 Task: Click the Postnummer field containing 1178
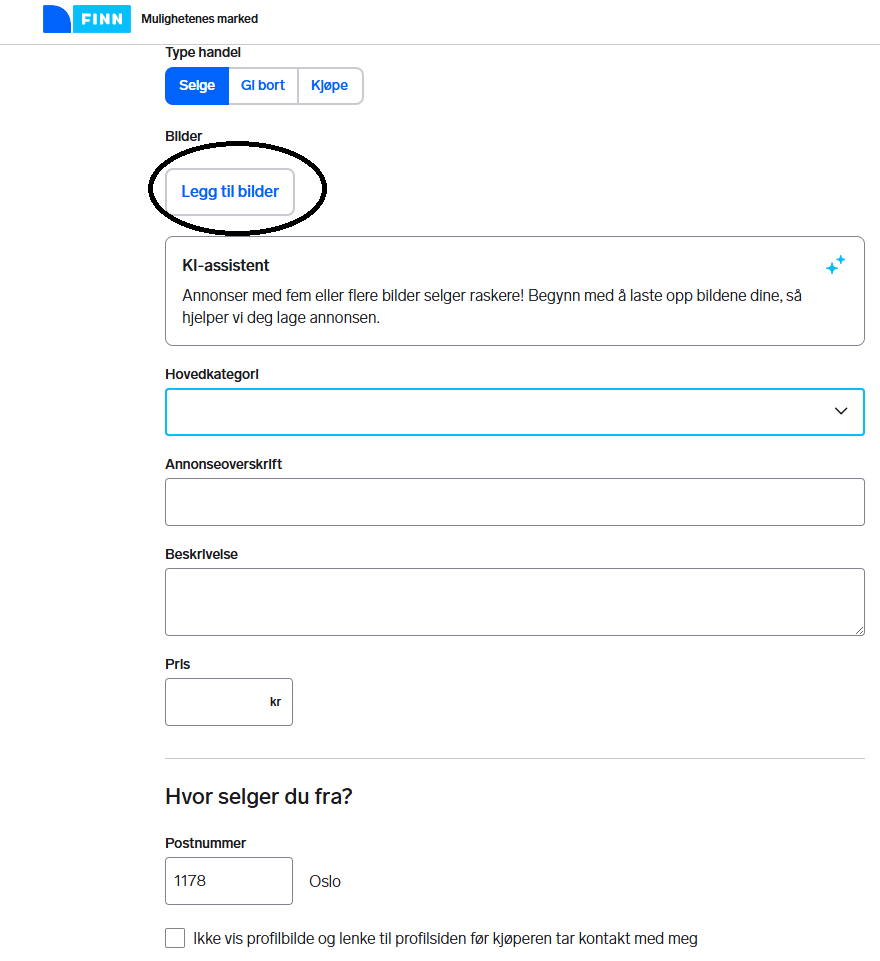pos(228,881)
